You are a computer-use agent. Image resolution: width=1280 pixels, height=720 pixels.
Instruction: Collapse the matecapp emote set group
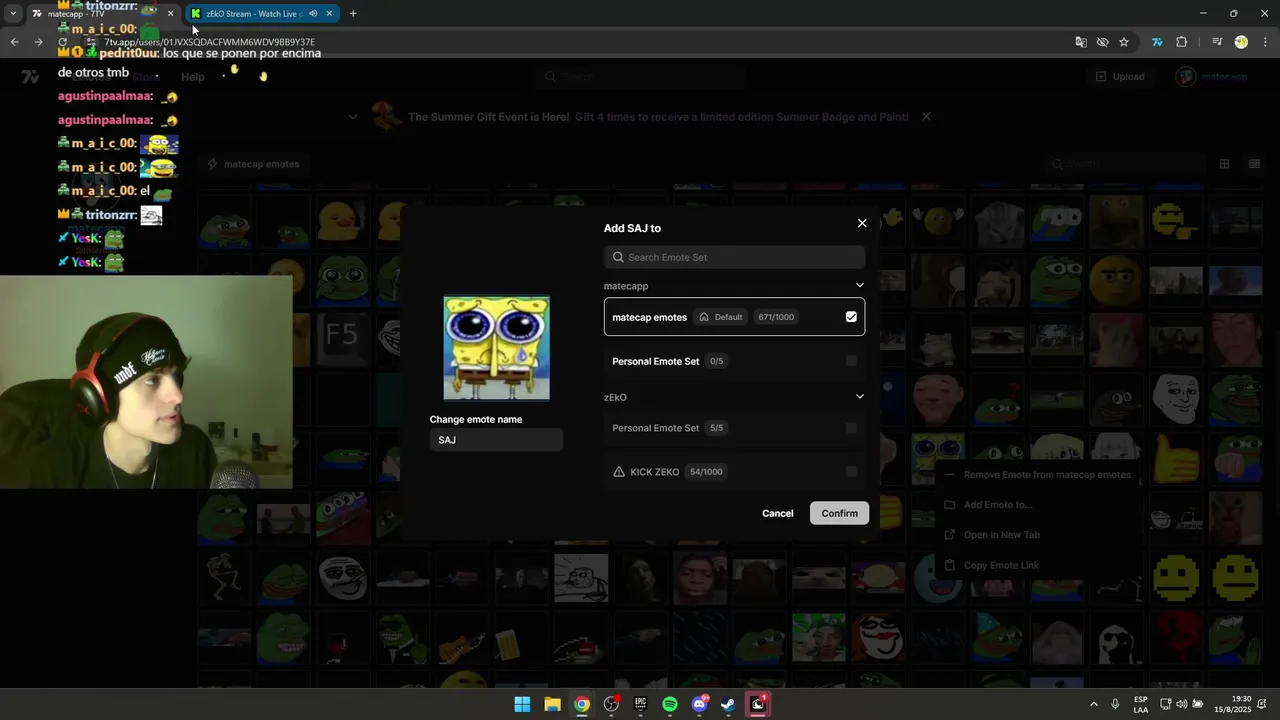pos(859,285)
